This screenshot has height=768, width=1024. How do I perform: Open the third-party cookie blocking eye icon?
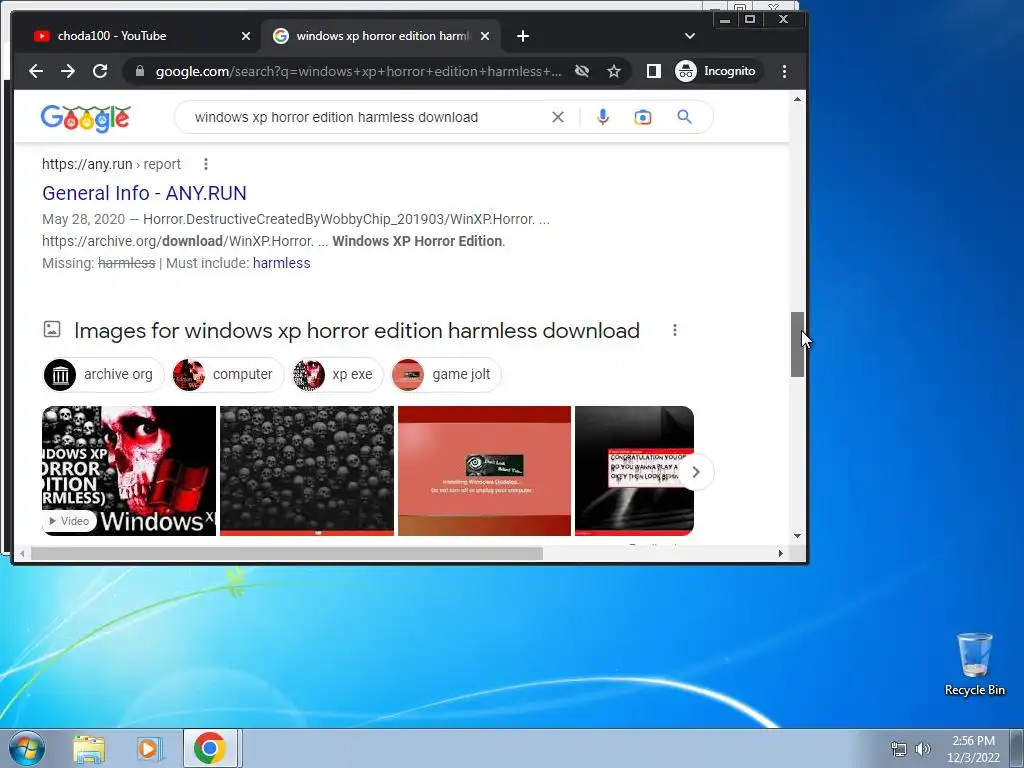pos(582,71)
